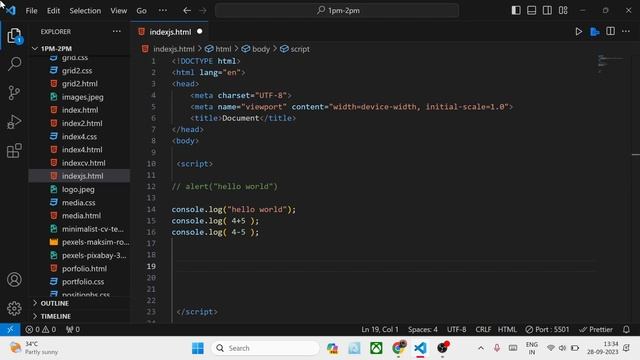Open indexcv.html in explorer
640x360 pixels.
tap(84, 163)
